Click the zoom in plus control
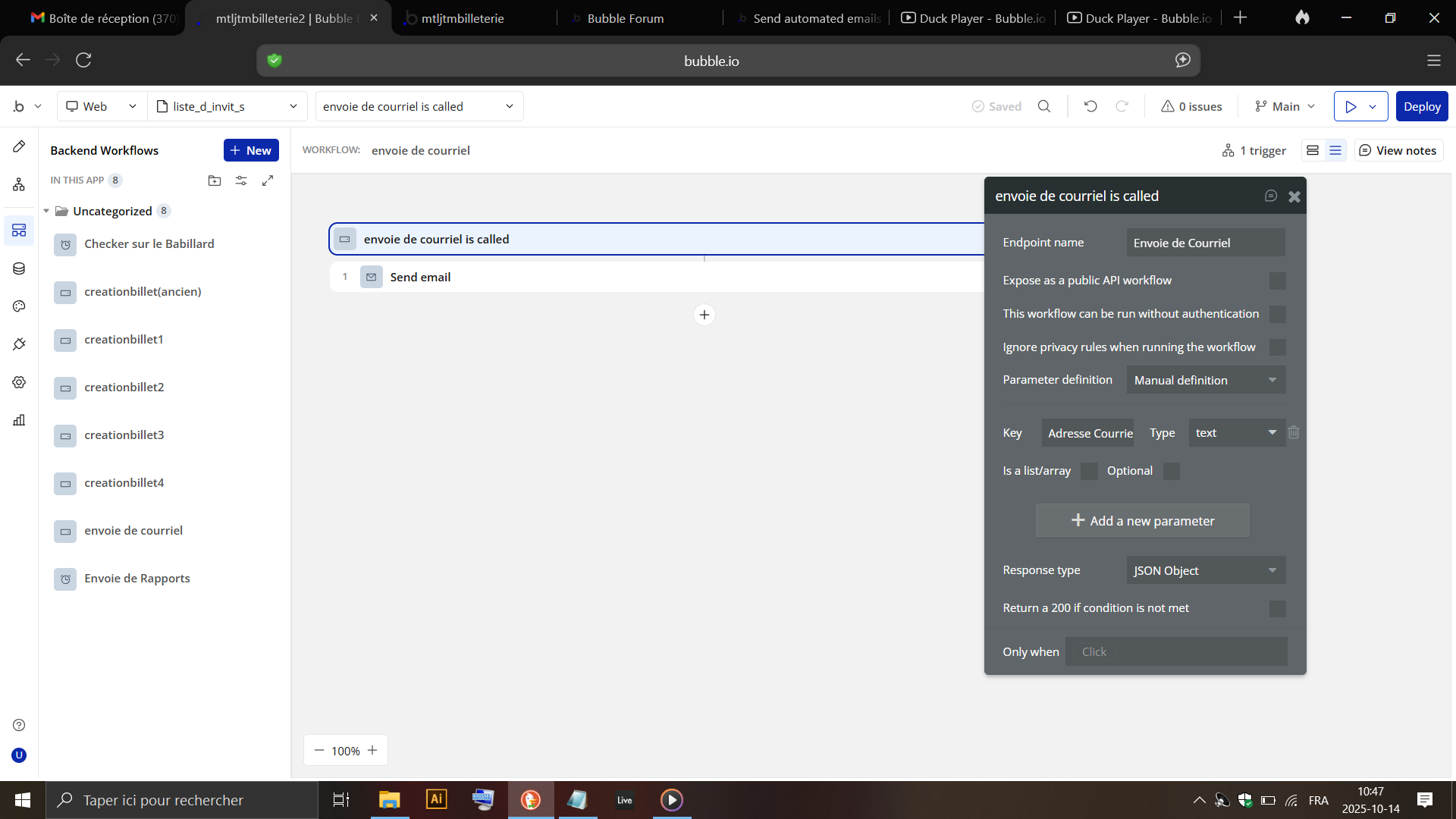 pos(372,751)
